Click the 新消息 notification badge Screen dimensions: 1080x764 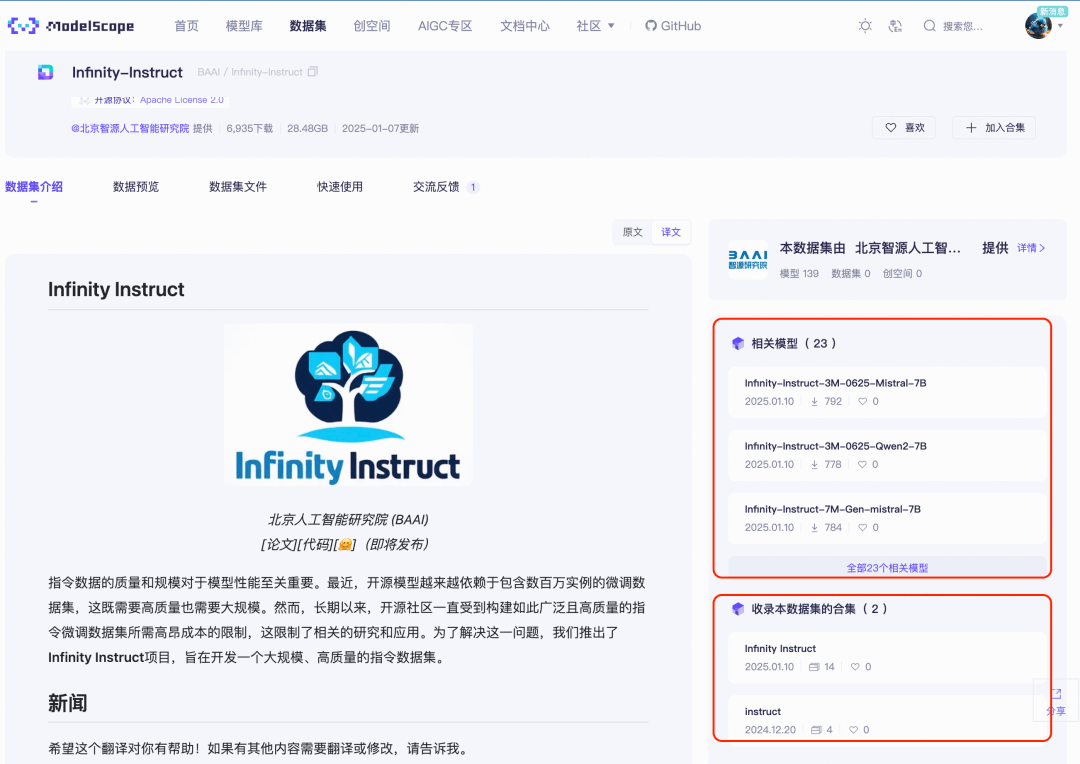point(1052,11)
